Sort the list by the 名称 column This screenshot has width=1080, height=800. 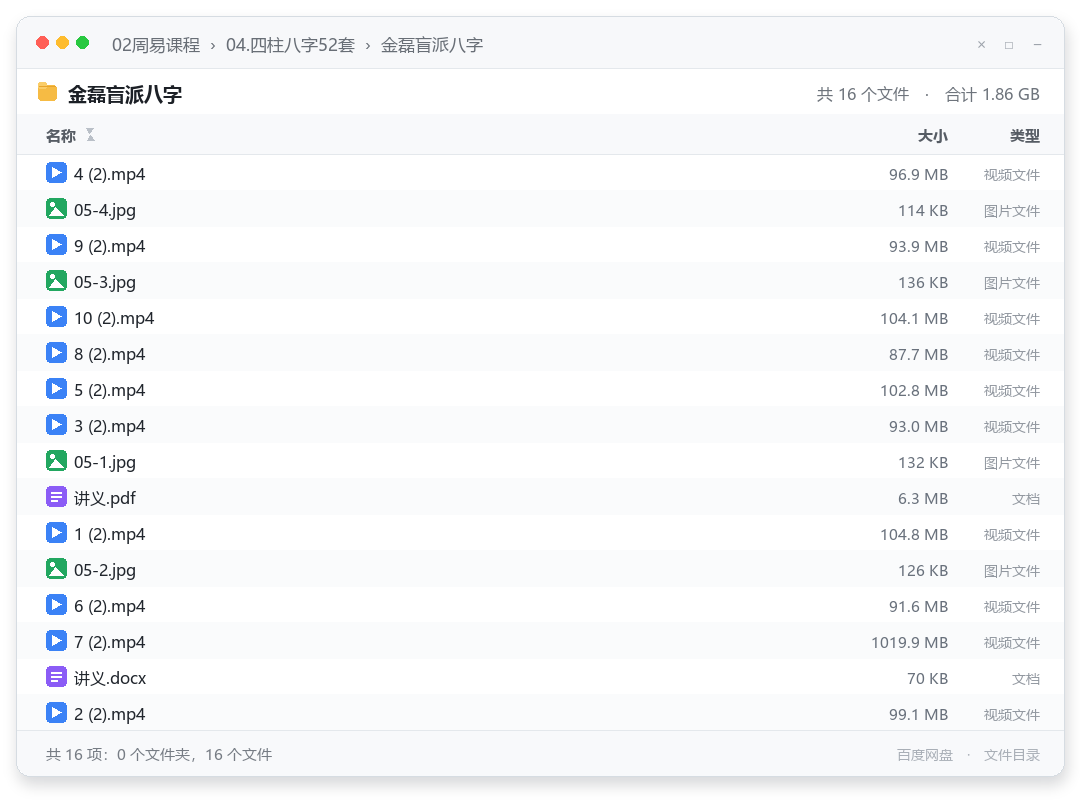pyautogui.click(x=61, y=136)
